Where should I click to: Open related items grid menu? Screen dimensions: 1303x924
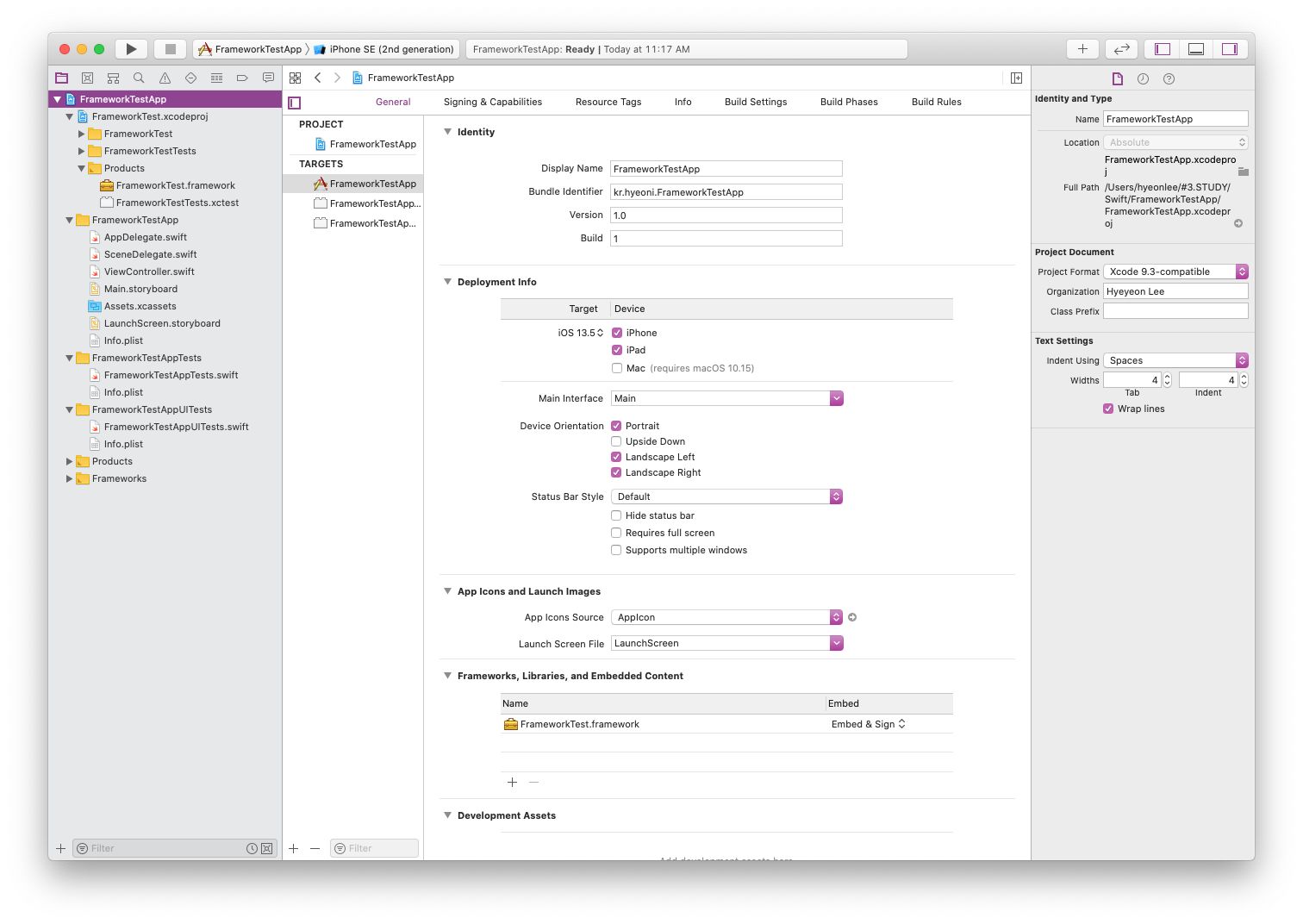295,78
